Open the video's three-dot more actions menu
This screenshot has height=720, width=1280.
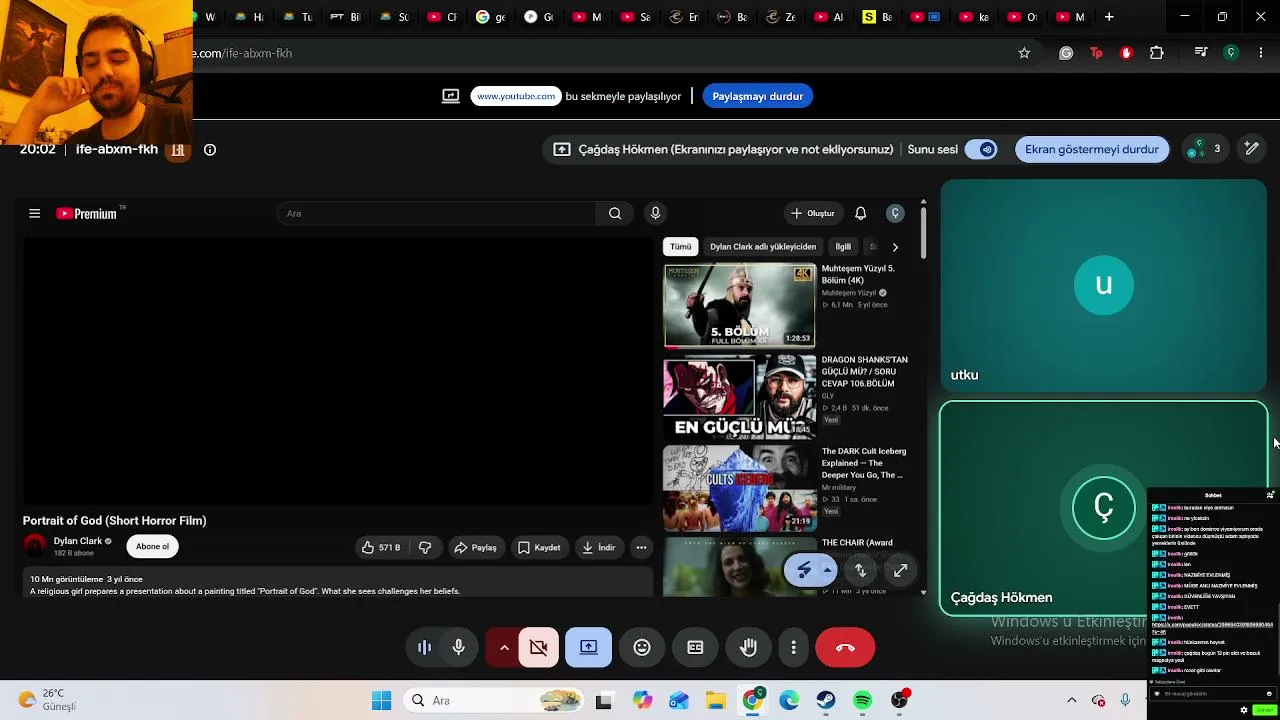click(x=641, y=548)
